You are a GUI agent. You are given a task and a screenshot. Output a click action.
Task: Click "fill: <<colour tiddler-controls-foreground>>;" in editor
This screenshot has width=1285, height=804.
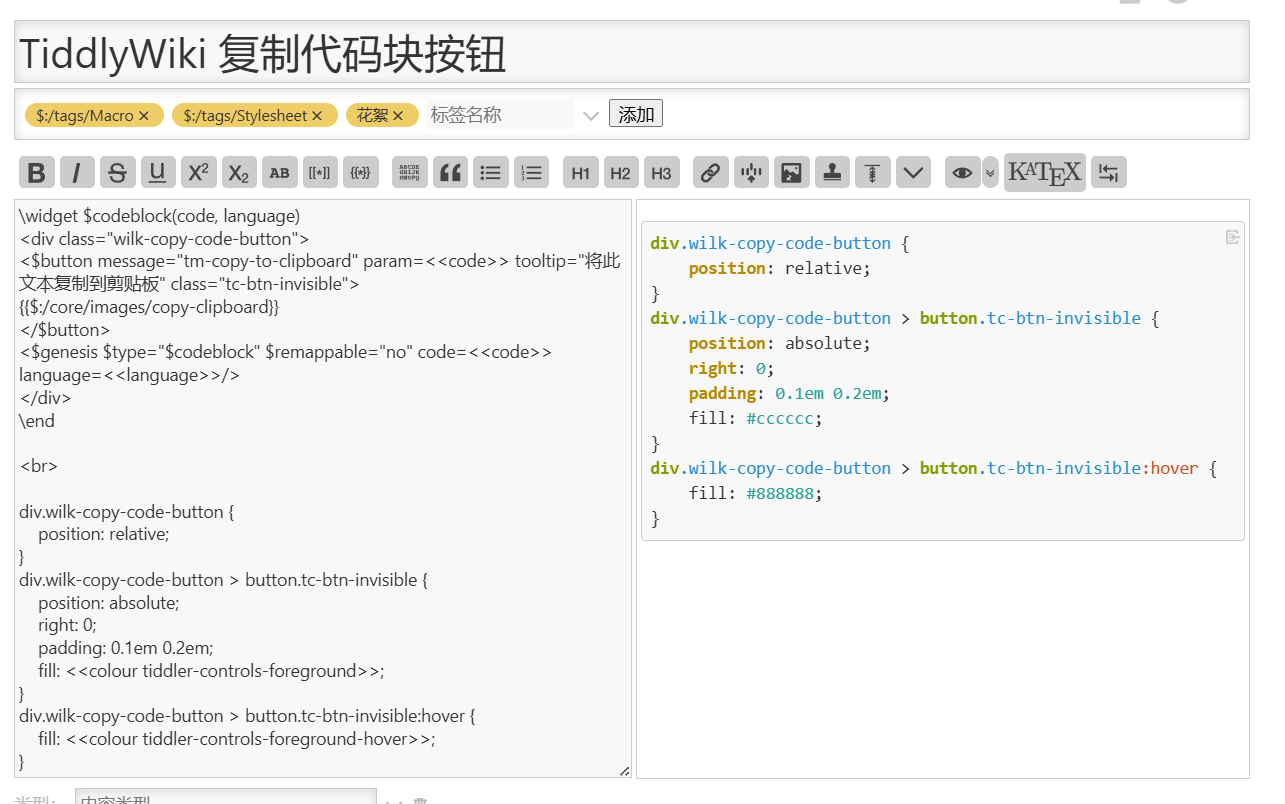point(211,671)
